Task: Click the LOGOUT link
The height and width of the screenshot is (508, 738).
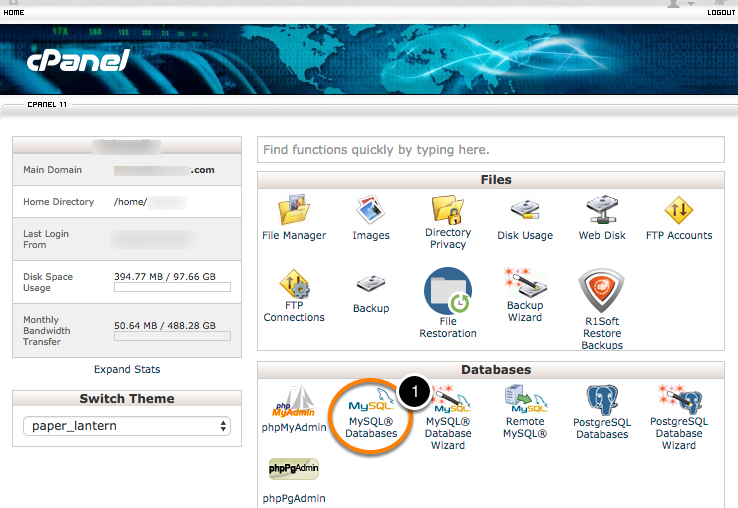Action: pos(721,12)
